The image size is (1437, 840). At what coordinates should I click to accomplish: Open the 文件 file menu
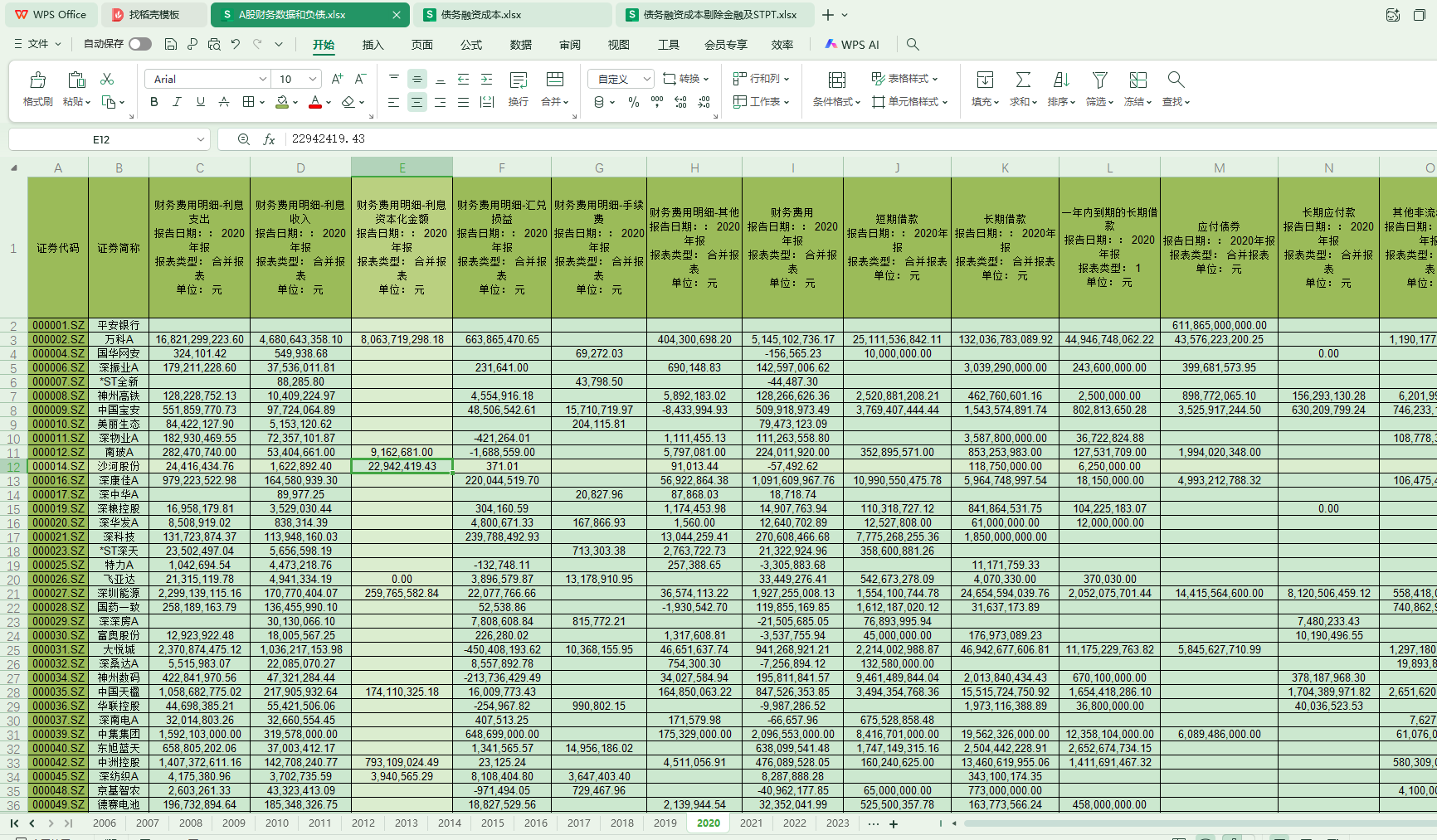tap(38, 44)
